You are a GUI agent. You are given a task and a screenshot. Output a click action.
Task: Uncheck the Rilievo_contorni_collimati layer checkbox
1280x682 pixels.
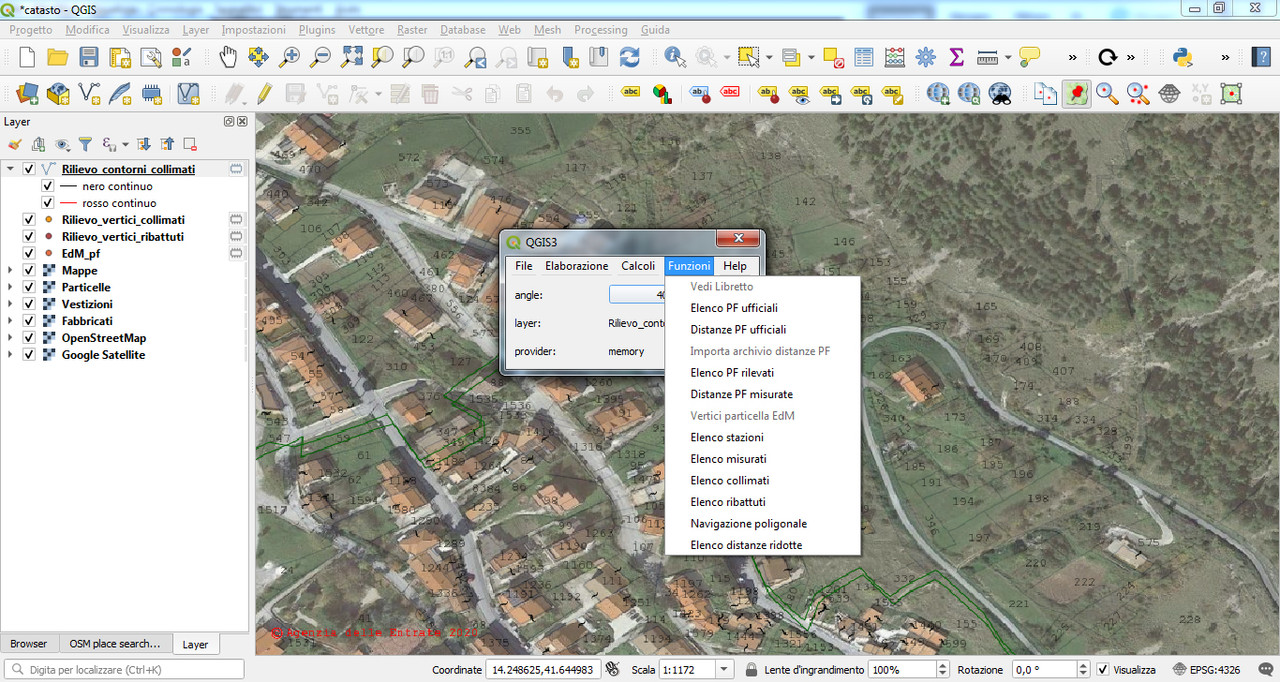point(29,169)
